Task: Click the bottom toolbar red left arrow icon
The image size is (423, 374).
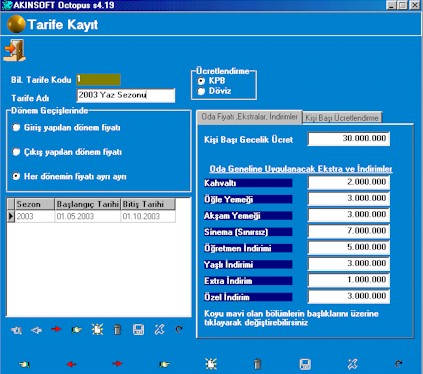Action: (71, 364)
